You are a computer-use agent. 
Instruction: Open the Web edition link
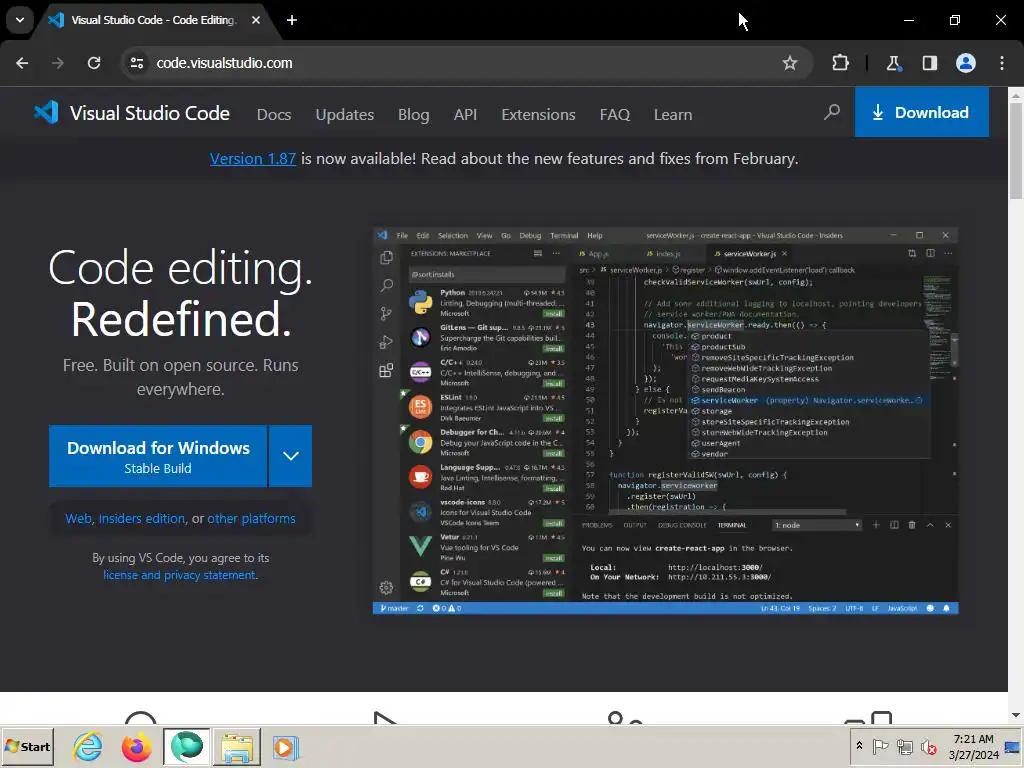(x=78, y=519)
